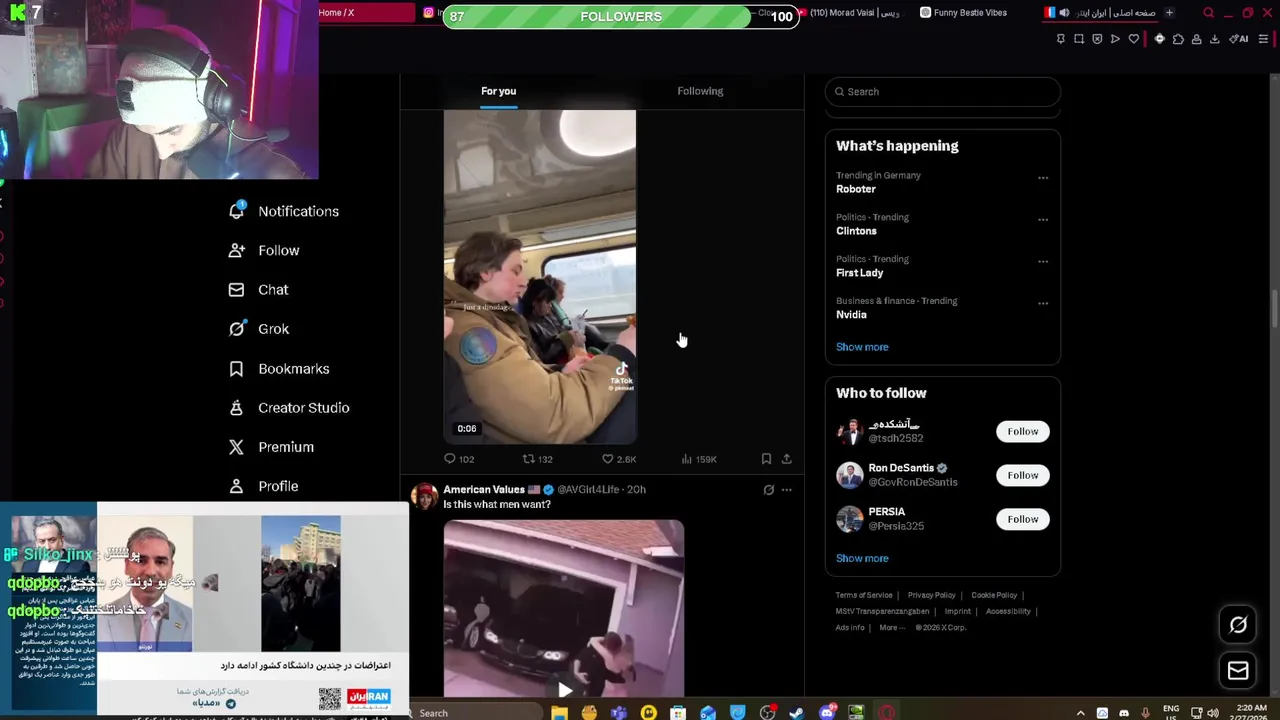
Task: Mute audio on the Iran International tab
Action: click(1064, 13)
